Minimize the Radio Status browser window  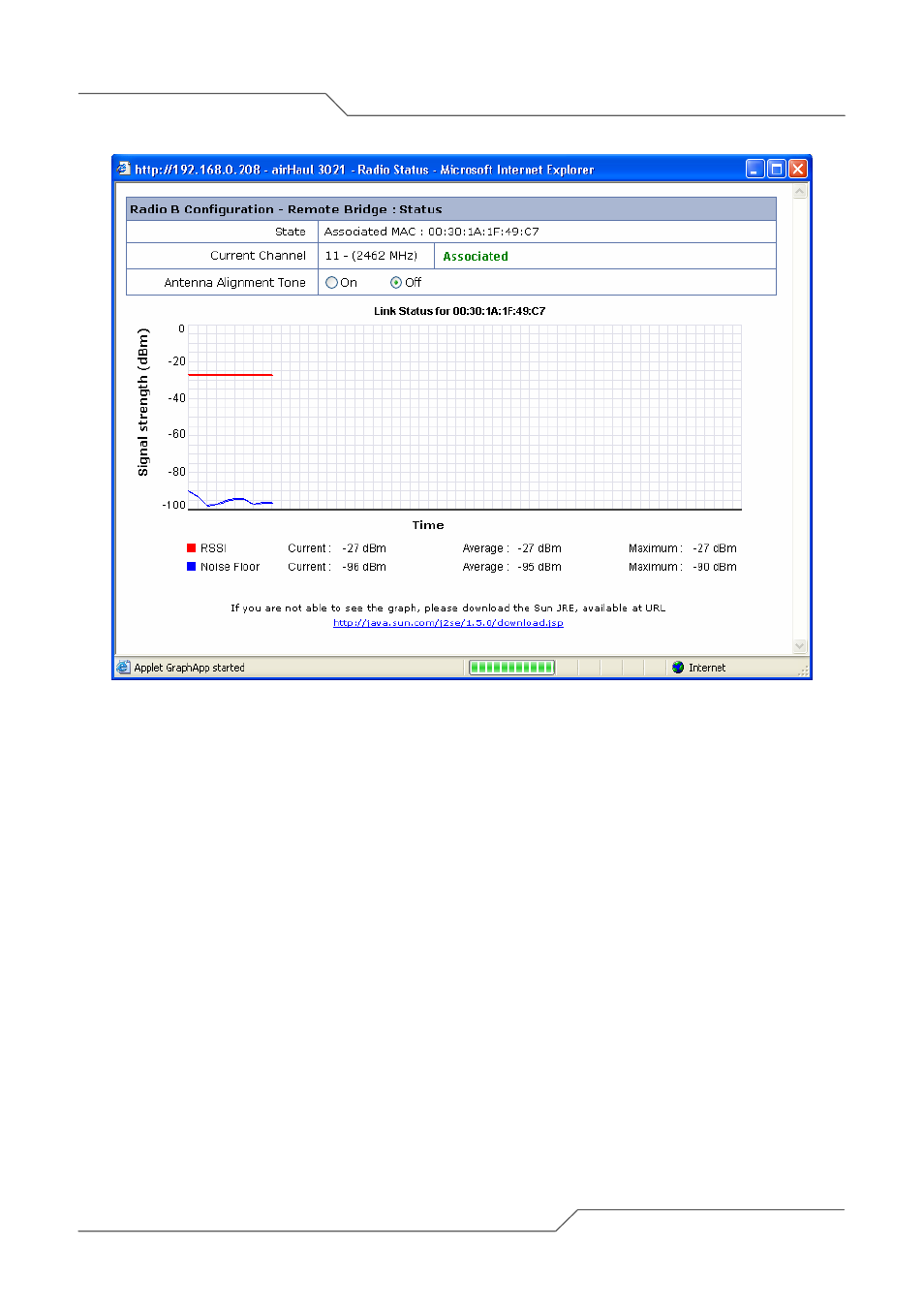pos(755,169)
